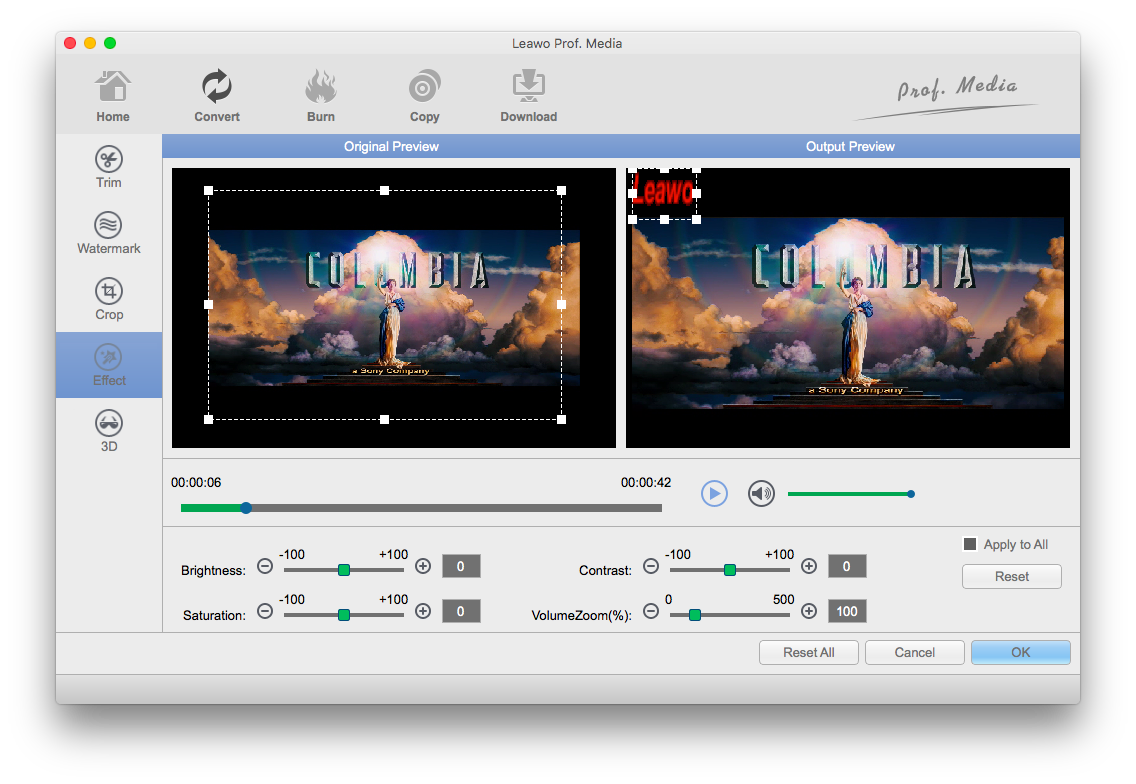Viewport: 1136px width, 784px height.
Task: Click Reset All button
Action: pos(808,652)
